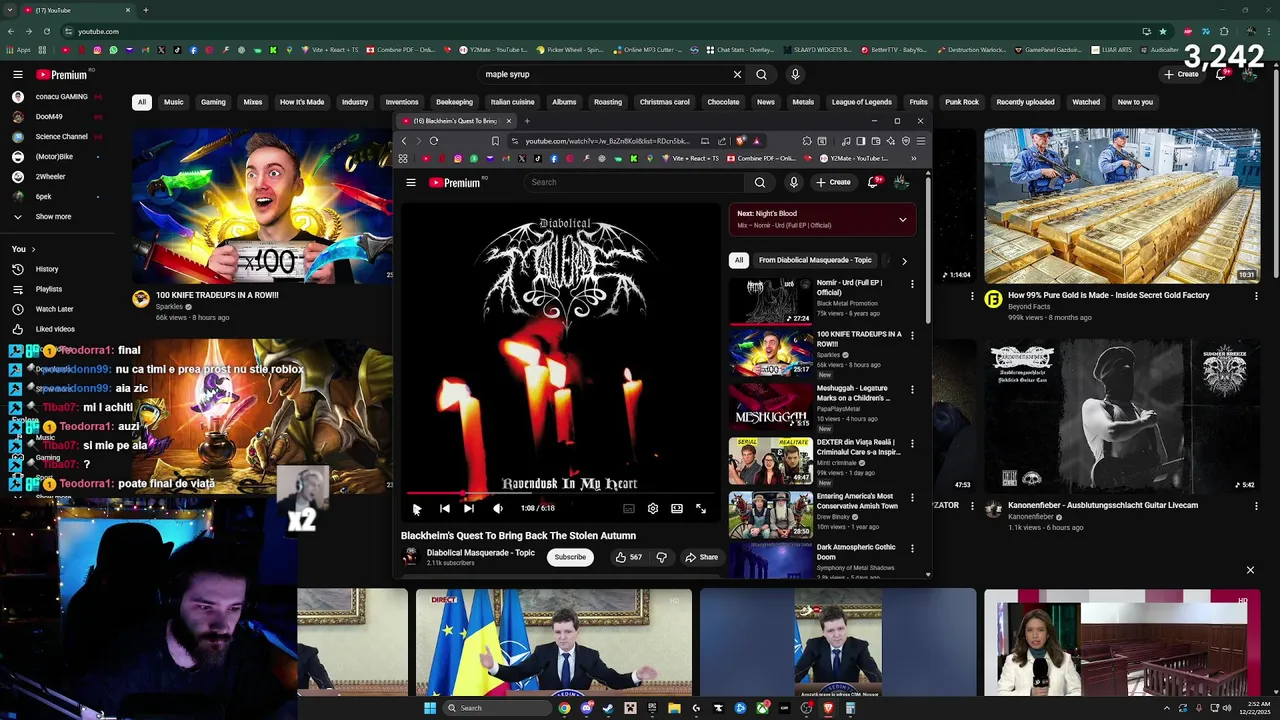Open guide menu in background YouTube window
The image size is (1280, 720).
pos(18,74)
